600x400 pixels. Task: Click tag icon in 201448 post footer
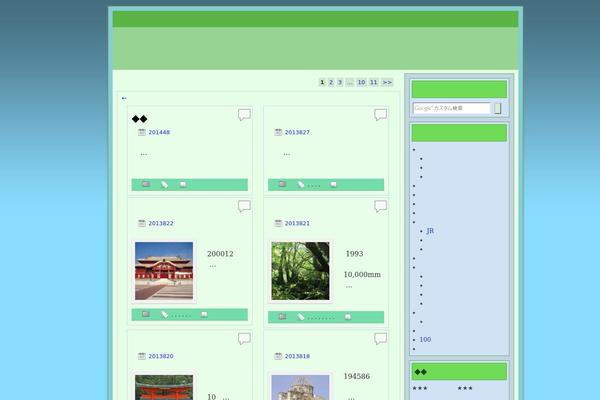(x=165, y=184)
